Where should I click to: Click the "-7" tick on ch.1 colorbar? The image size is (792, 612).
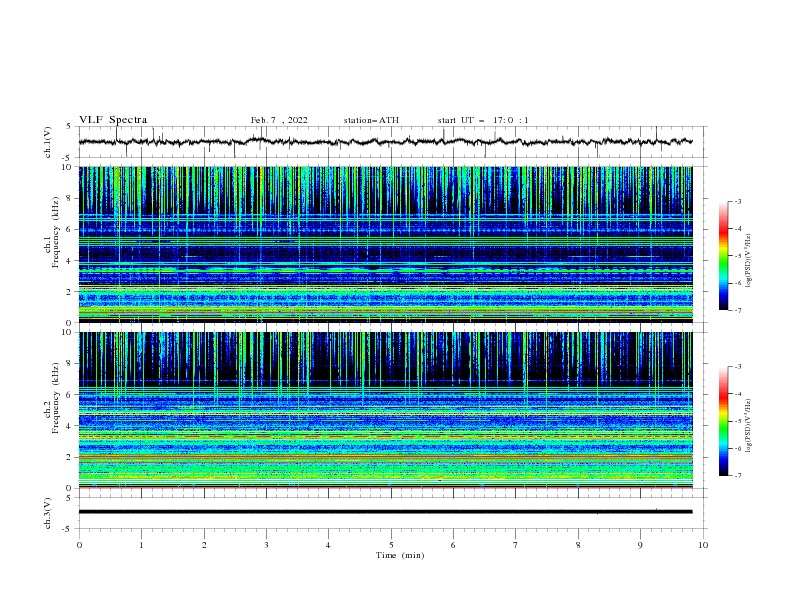tap(738, 311)
